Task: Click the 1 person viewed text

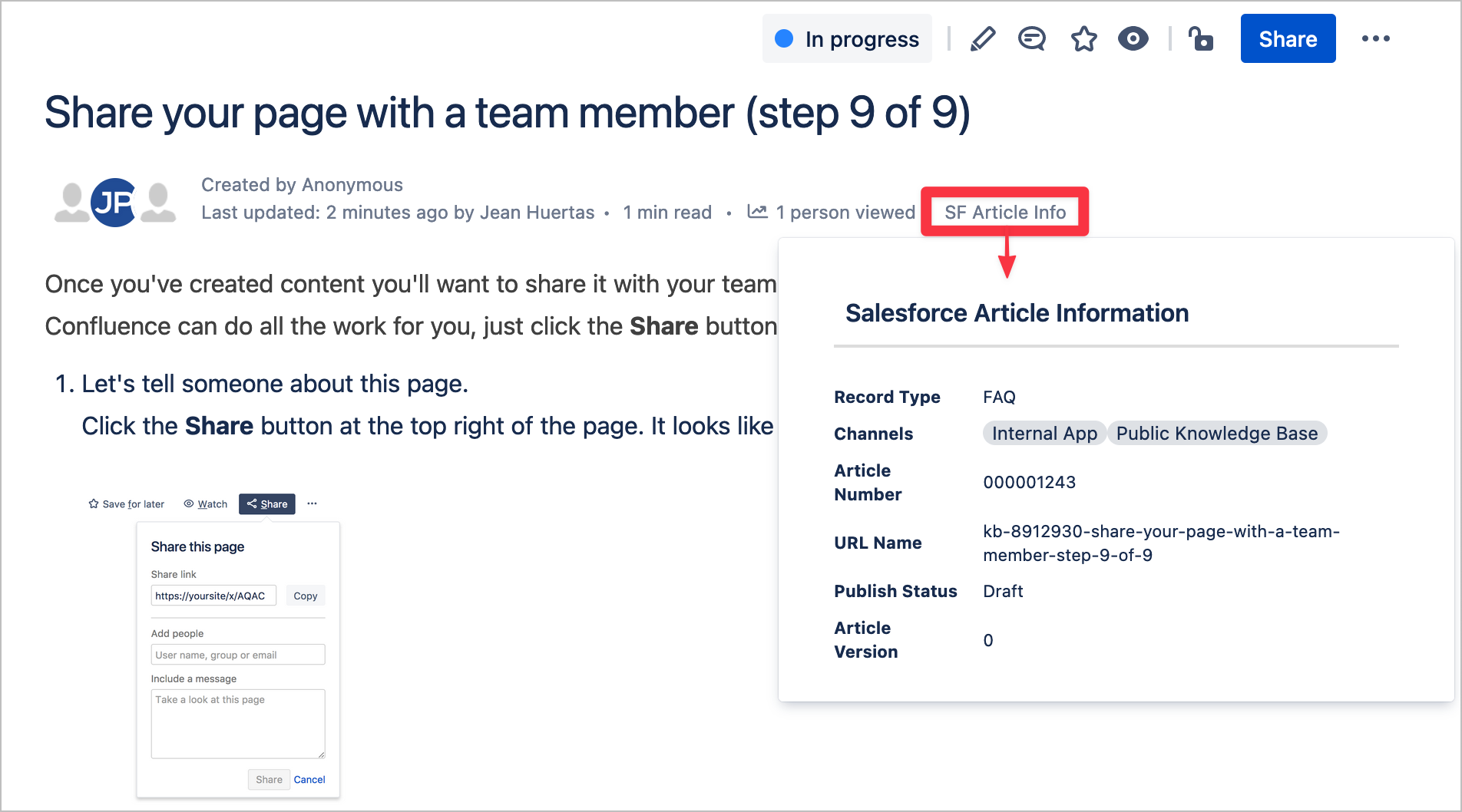Action: 845,213
